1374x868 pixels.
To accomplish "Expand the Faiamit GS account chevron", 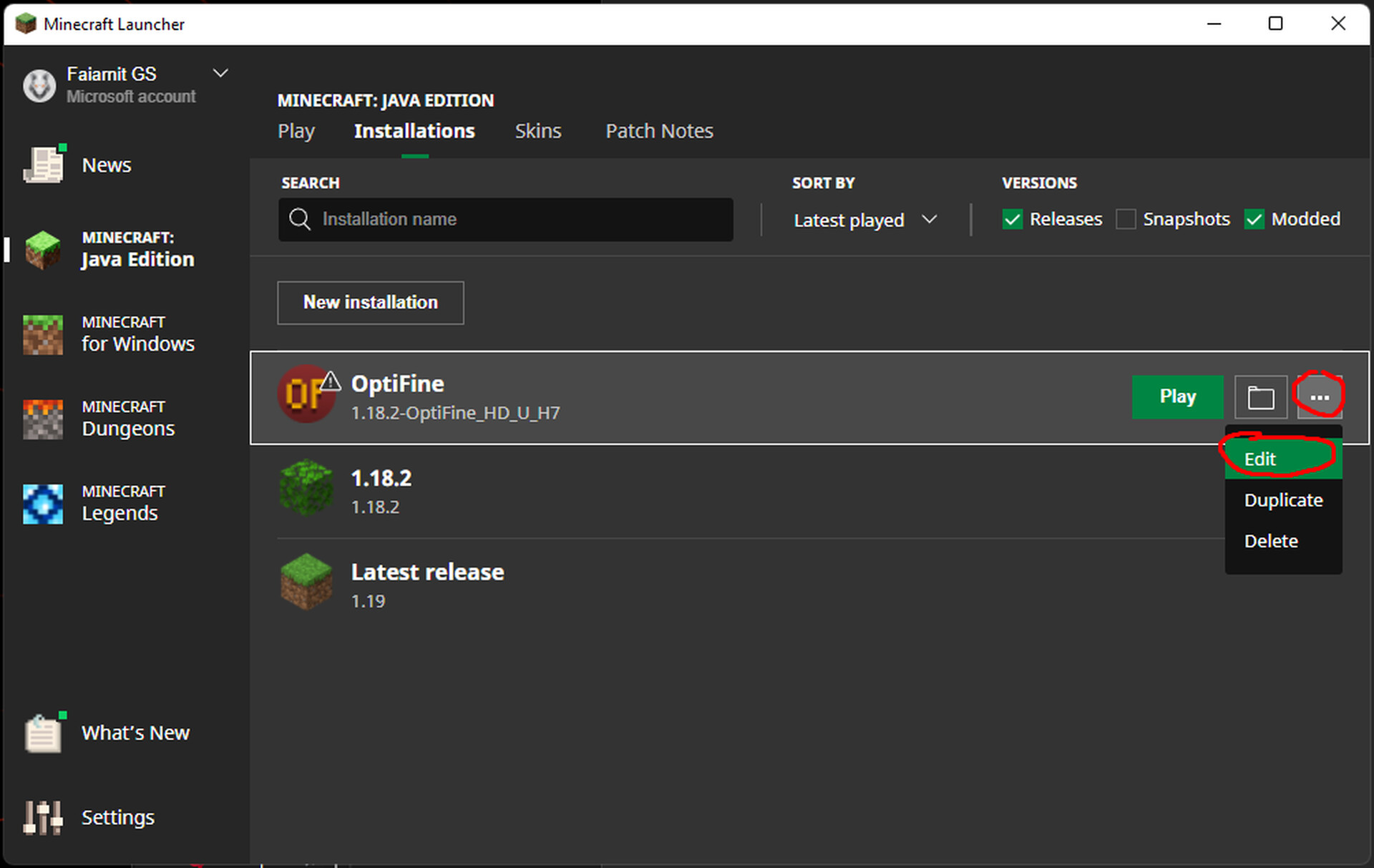I will (220, 74).
